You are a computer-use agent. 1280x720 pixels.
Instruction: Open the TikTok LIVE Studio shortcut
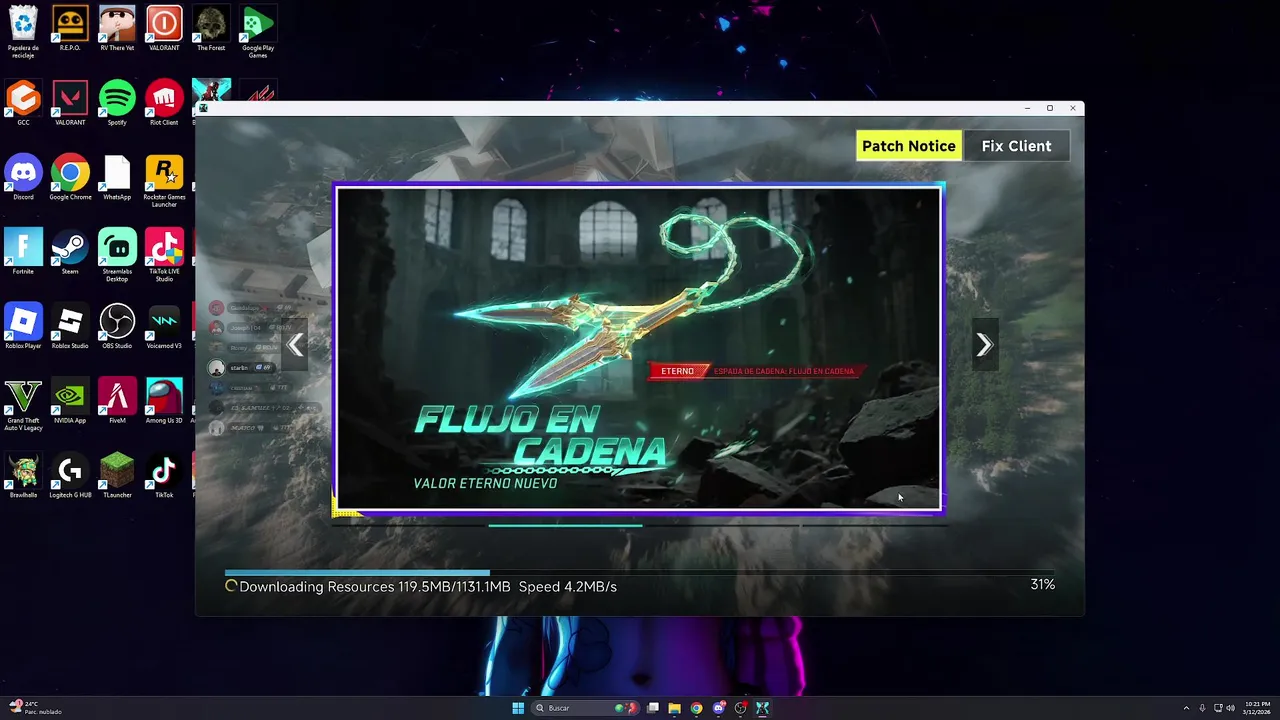click(164, 255)
